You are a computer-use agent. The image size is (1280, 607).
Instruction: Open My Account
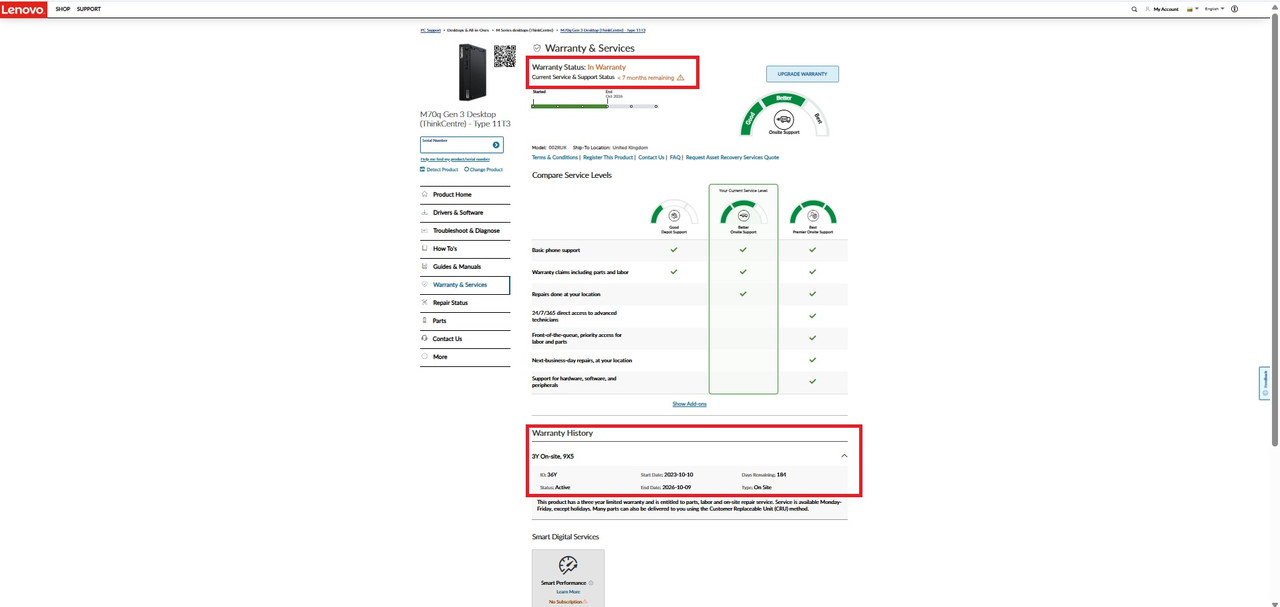coord(1162,9)
